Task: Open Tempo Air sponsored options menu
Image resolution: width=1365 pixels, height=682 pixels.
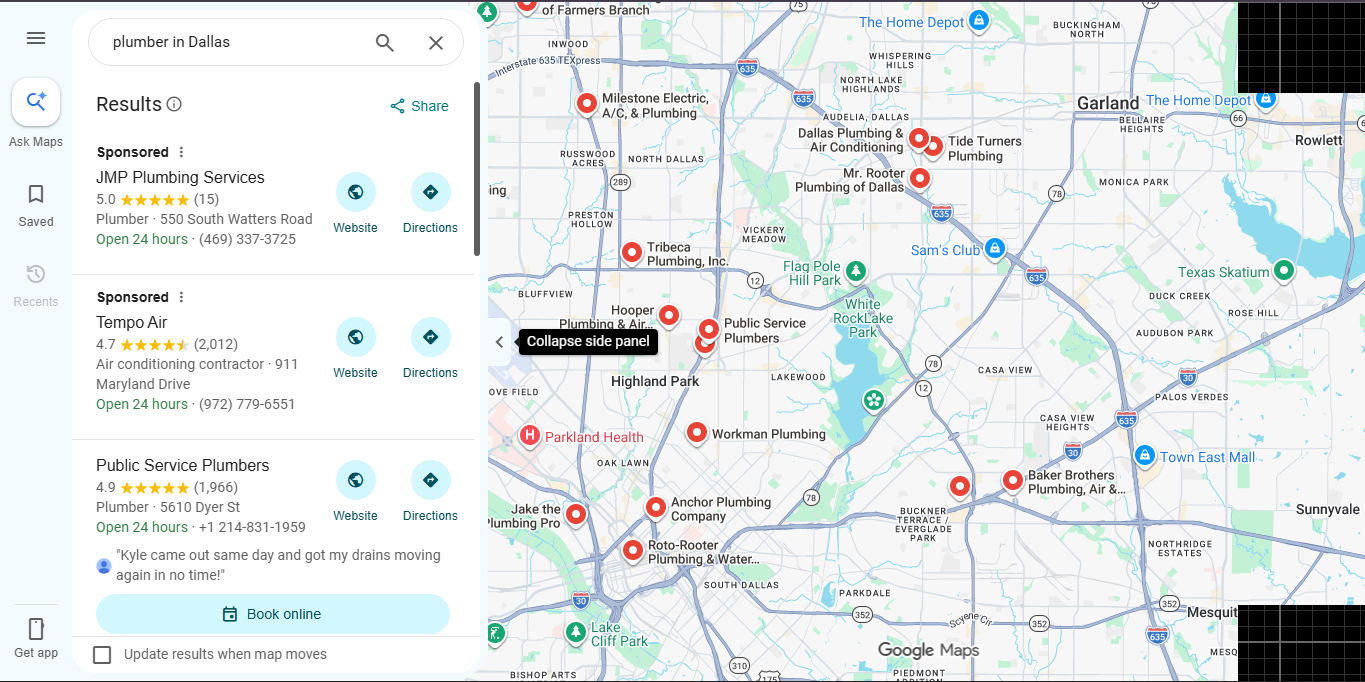Action: (181, 297)
